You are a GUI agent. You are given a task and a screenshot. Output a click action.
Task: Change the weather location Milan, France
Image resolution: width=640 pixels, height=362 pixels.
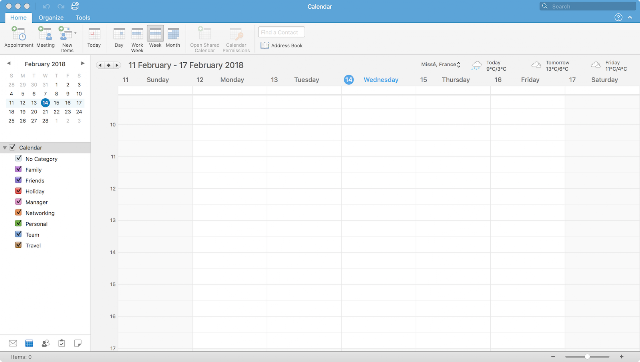(440, 64)
